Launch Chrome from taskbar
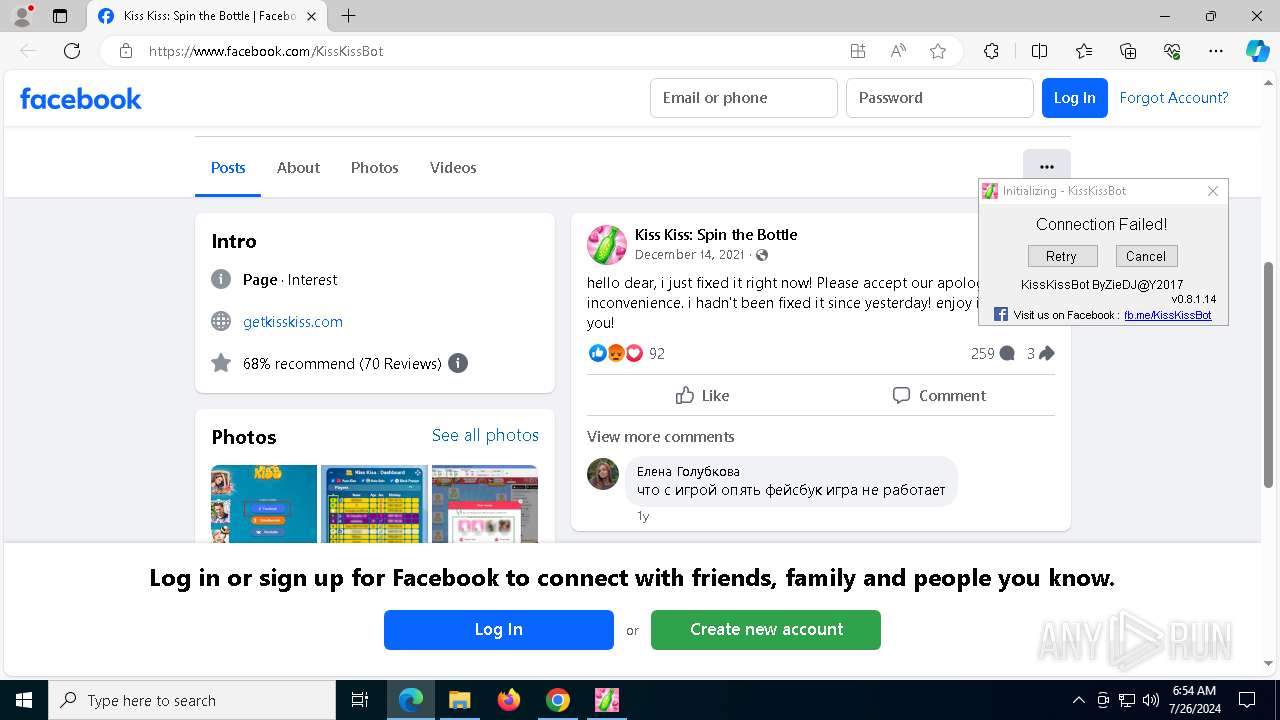The image size is (1280, 720). pyautogui.click(x=558, y=700)
